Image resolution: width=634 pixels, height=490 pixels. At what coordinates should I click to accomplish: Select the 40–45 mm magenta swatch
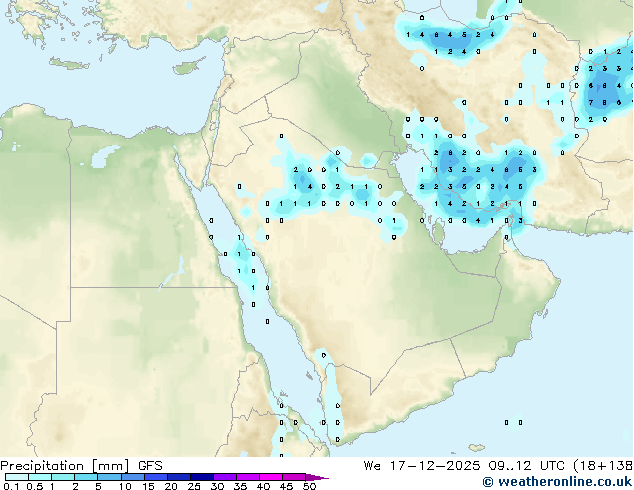click(271, 477)
